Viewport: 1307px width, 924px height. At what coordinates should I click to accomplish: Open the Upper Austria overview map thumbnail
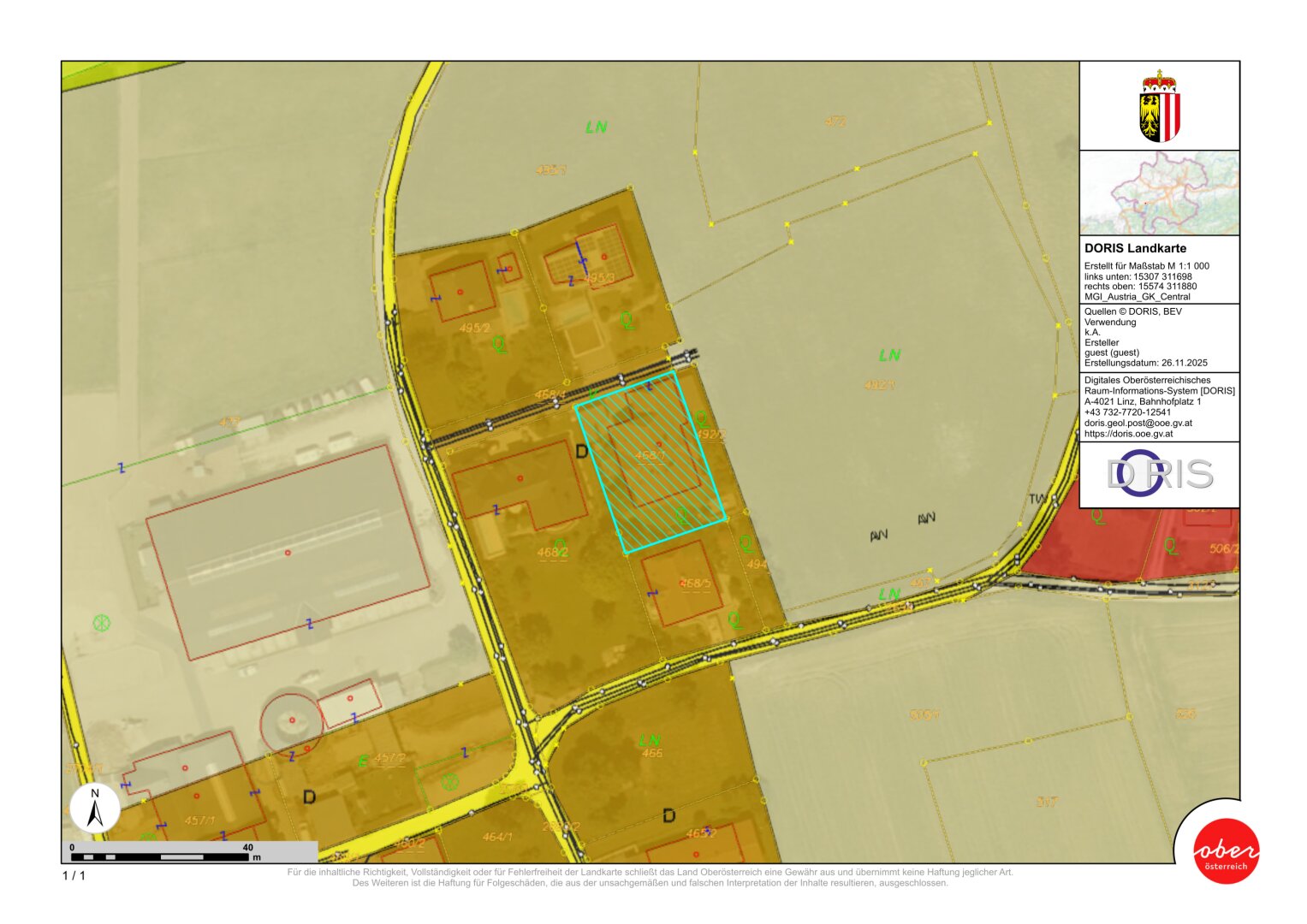click(x=1159, y=192)
